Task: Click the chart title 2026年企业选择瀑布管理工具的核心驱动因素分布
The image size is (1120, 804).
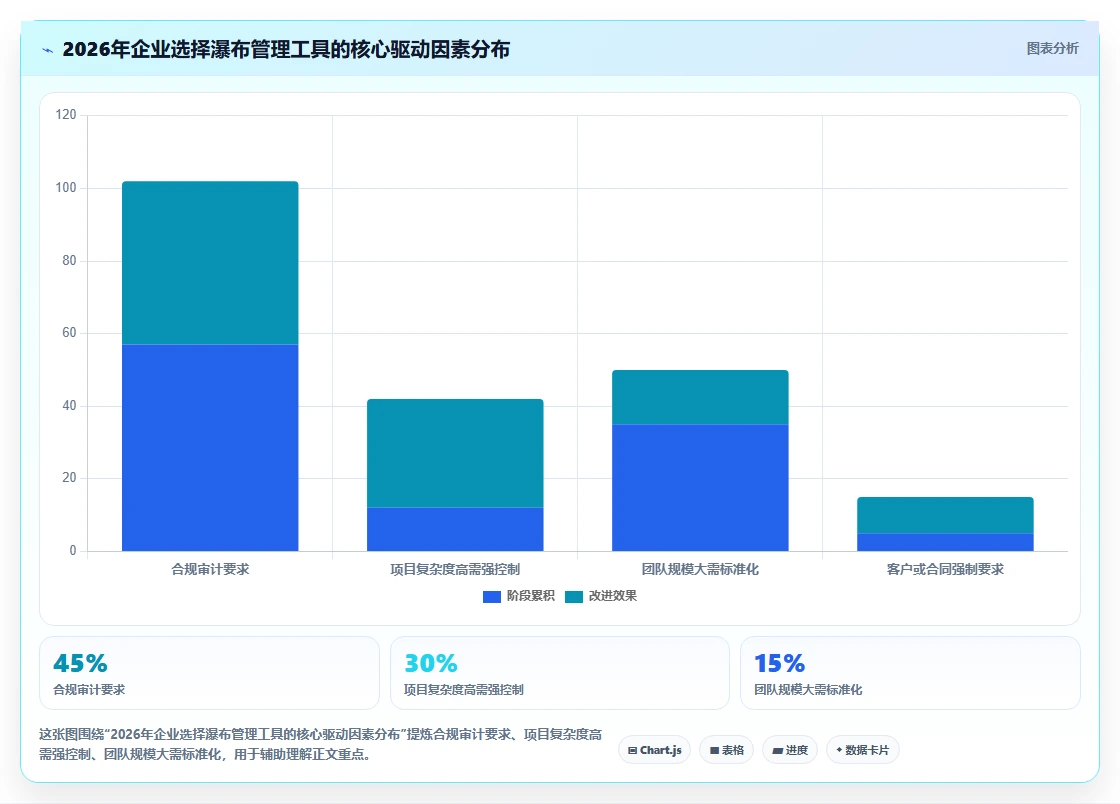Action: (286, 49)
